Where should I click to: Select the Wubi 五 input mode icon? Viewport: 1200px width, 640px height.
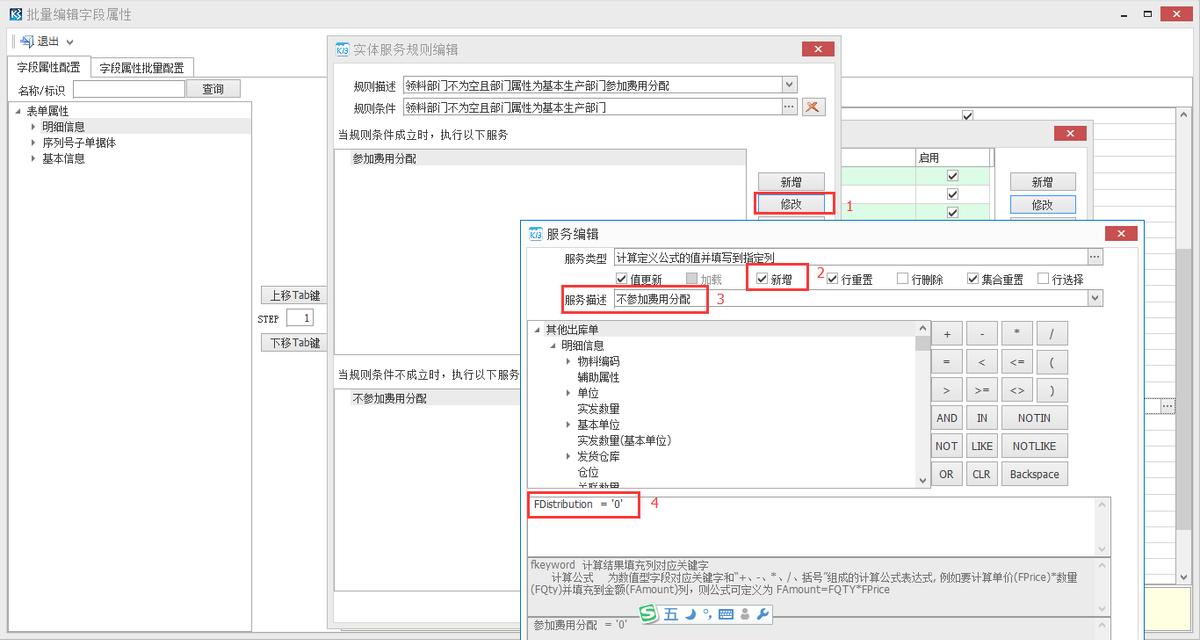click(x=671, y=613)
